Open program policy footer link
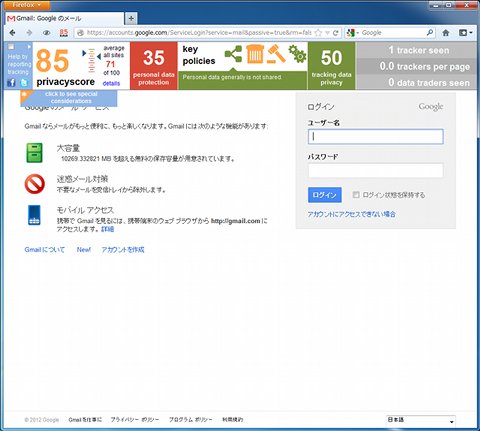 click(190, 419)
